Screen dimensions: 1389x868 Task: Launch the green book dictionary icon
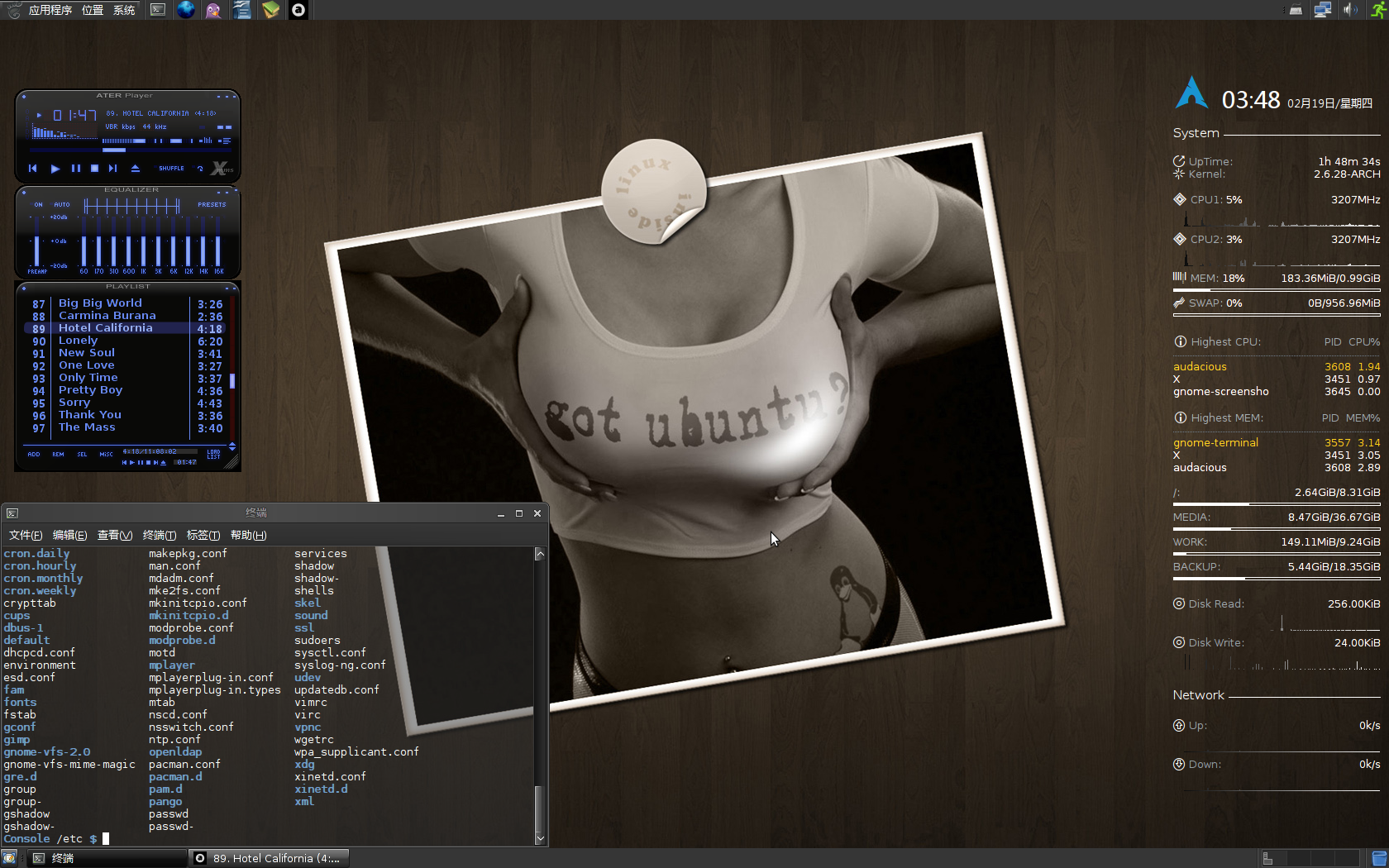(x=270, y=10)
